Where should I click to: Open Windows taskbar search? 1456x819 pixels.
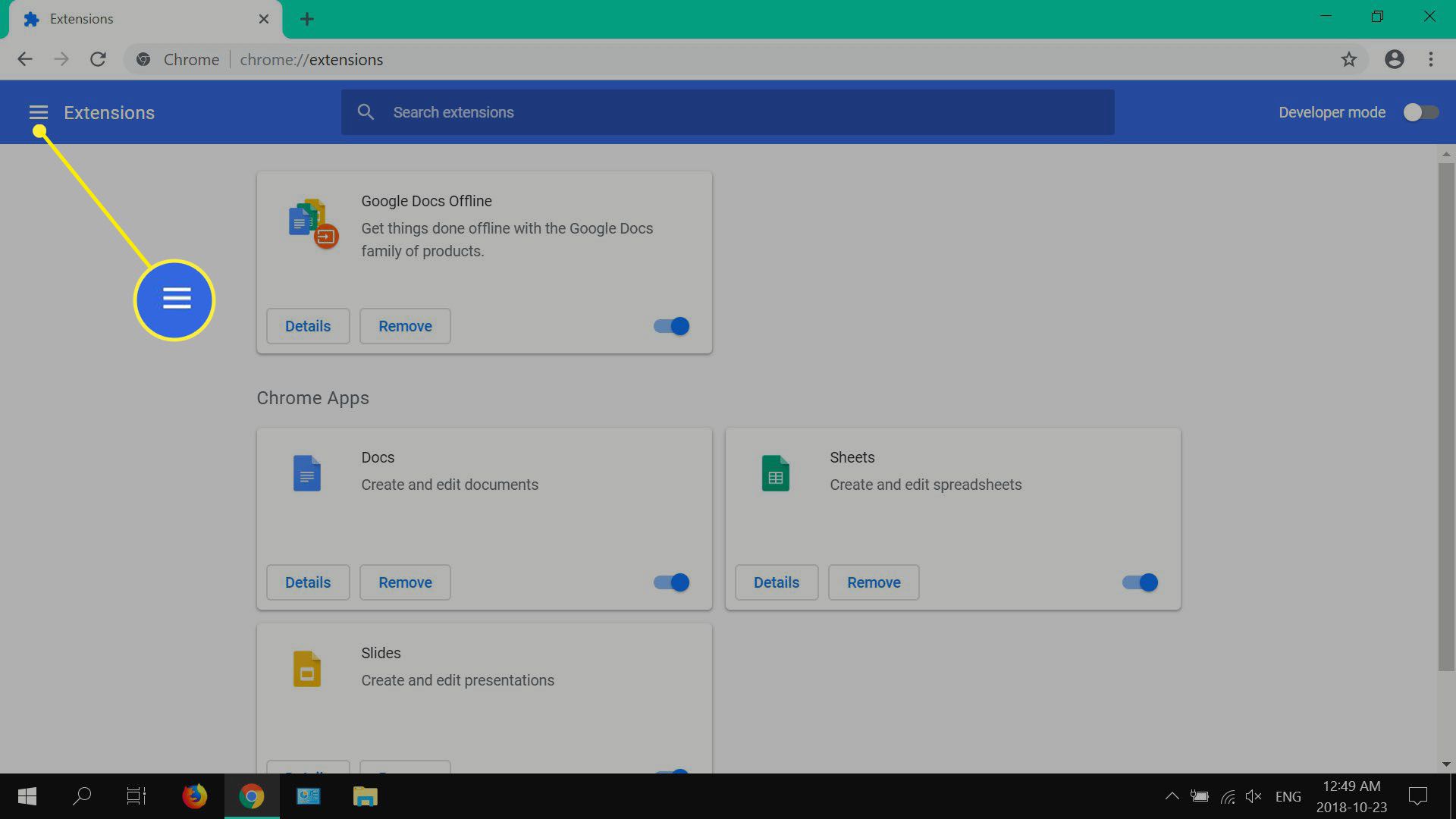click(82, 796)
